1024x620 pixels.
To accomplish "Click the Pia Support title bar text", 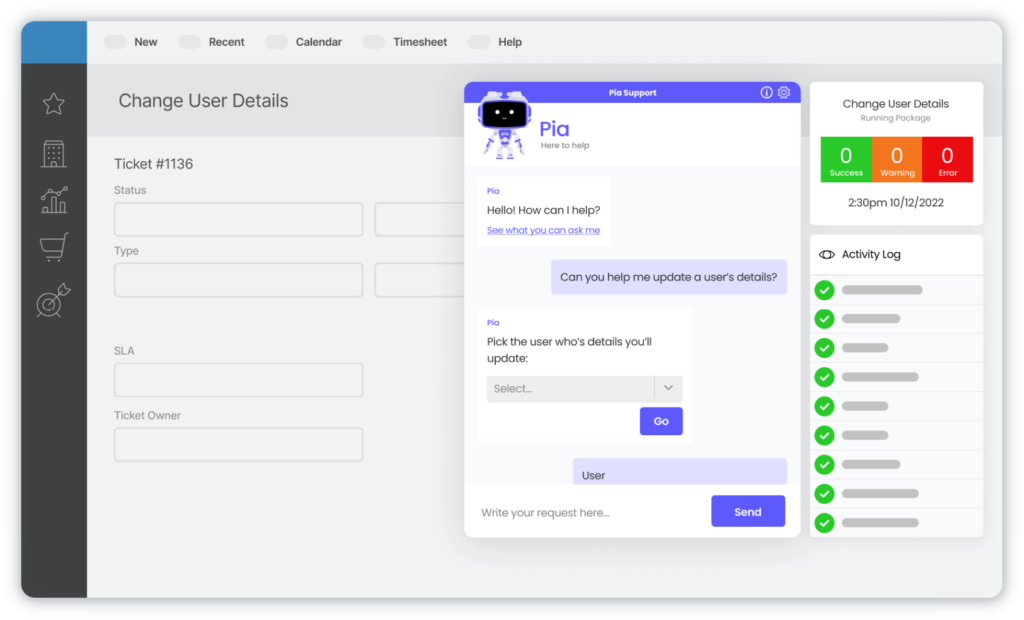I will [632, 93].
